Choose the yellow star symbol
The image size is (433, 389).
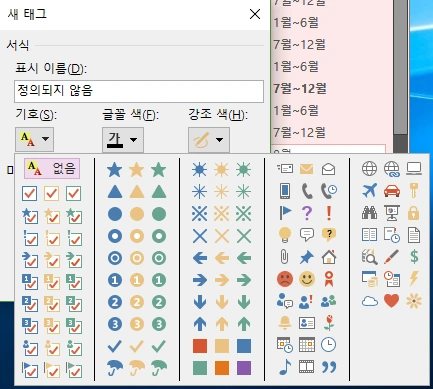(137, 170)
